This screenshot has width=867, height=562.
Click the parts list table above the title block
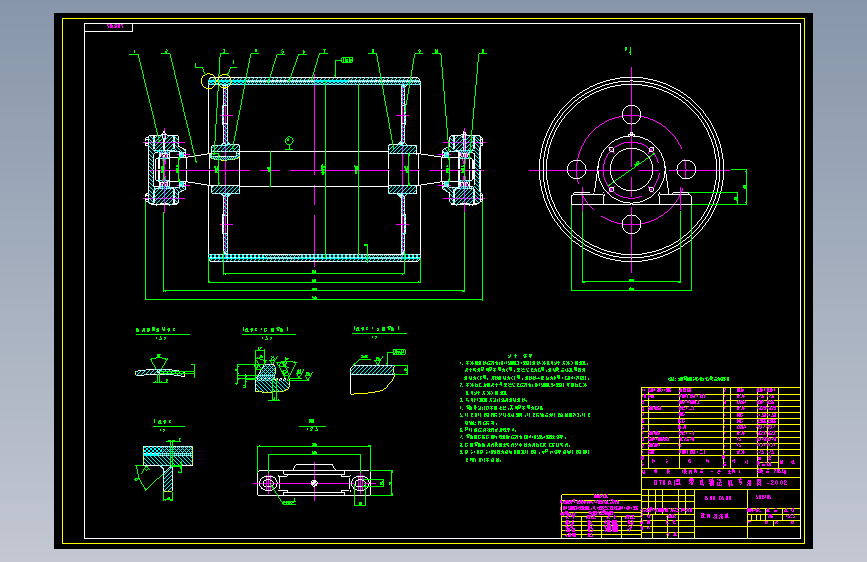[720, 428]
